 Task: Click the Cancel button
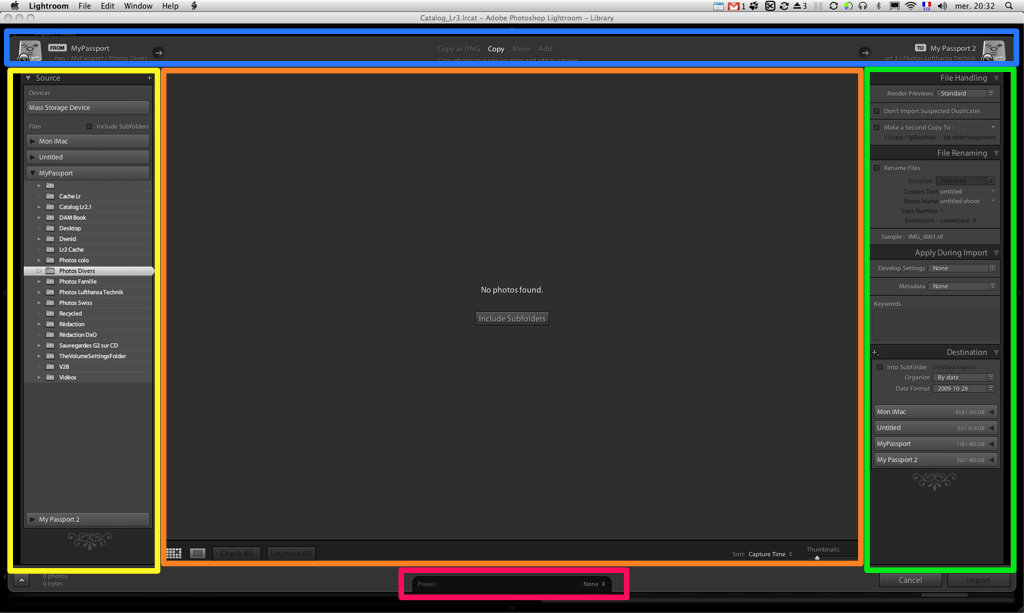910,580
